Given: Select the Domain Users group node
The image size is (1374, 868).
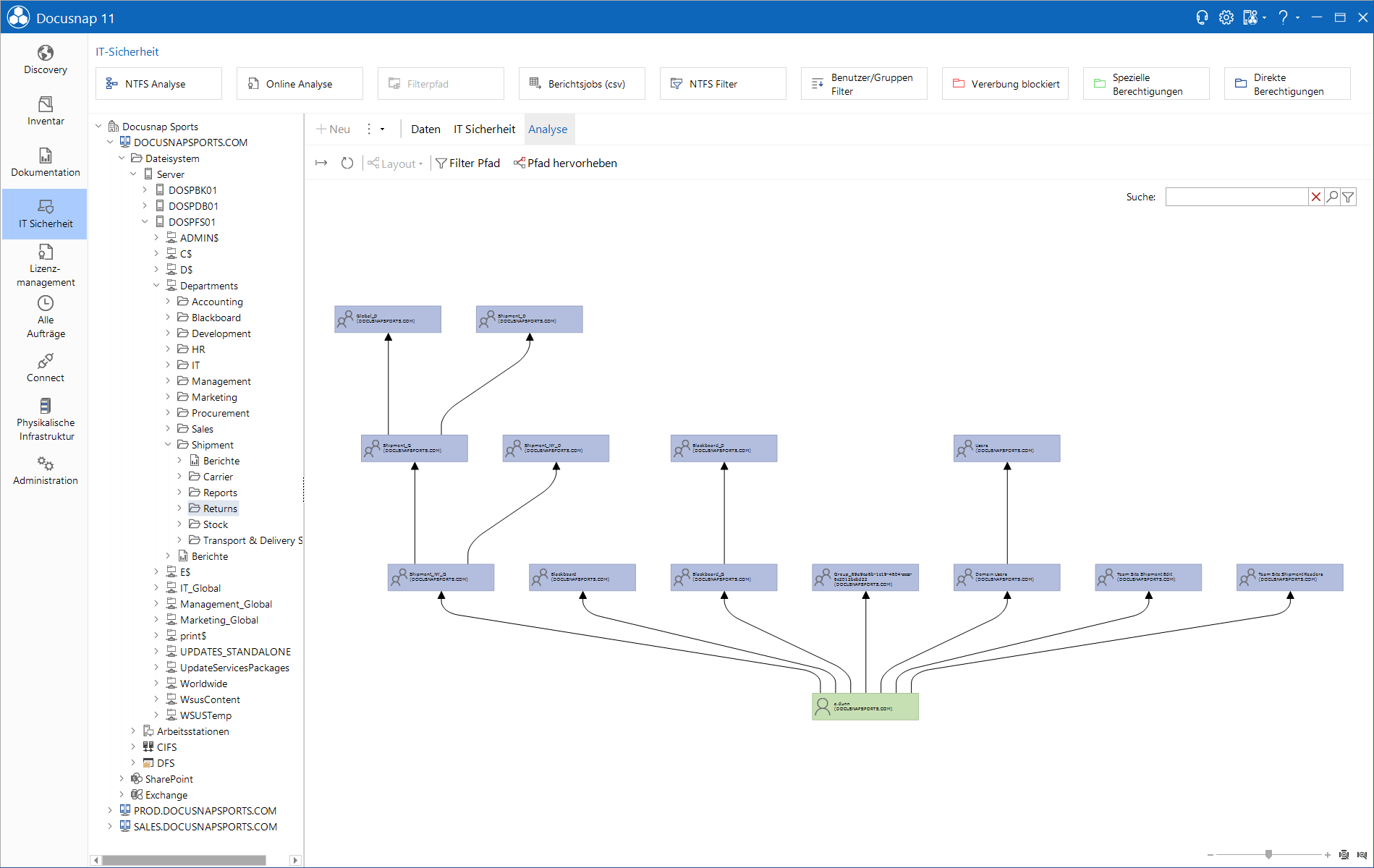Looking at the screenshot, I should [1007, 577].
